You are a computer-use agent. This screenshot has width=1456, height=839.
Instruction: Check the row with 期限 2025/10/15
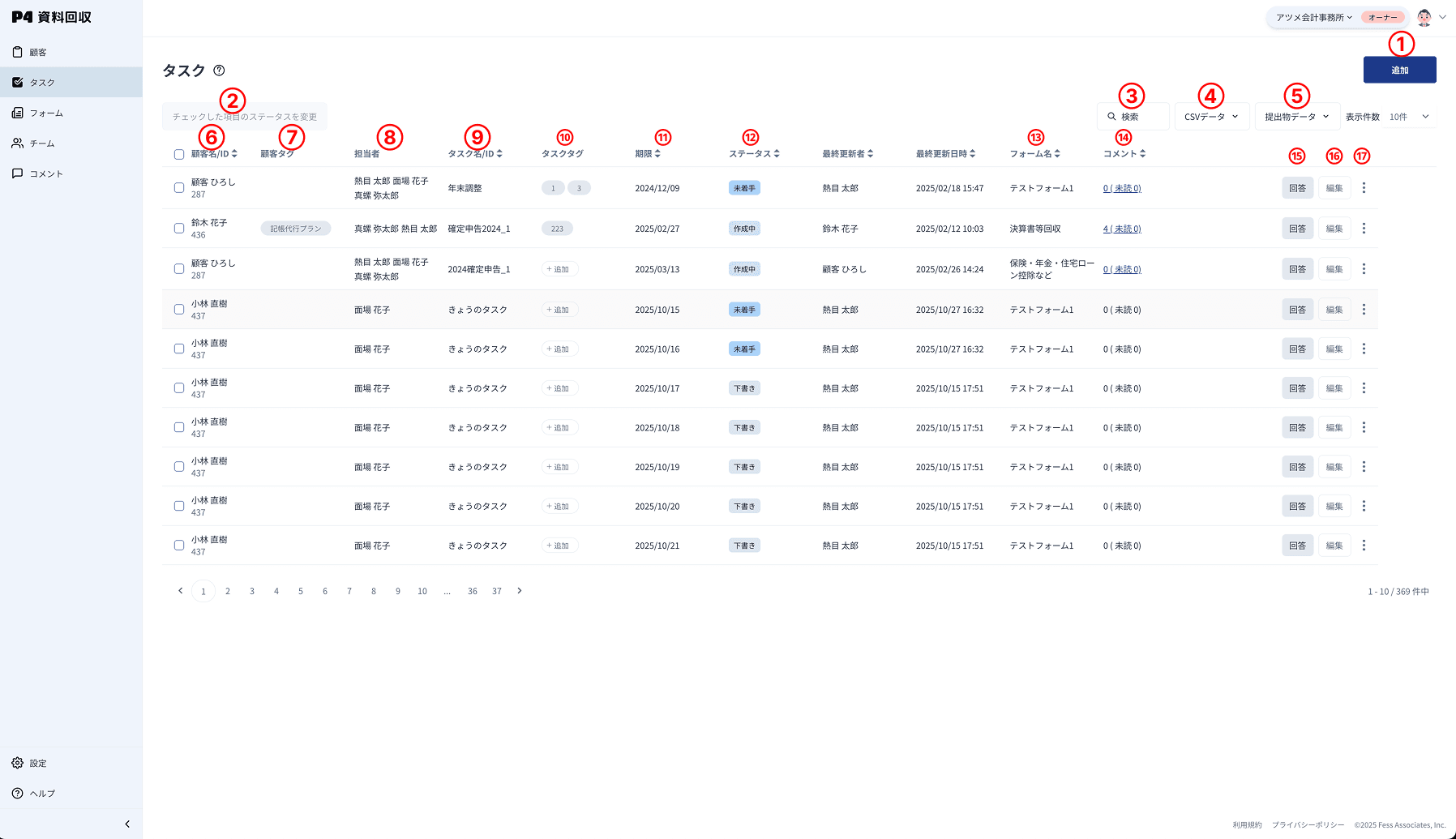coord(179,310)
